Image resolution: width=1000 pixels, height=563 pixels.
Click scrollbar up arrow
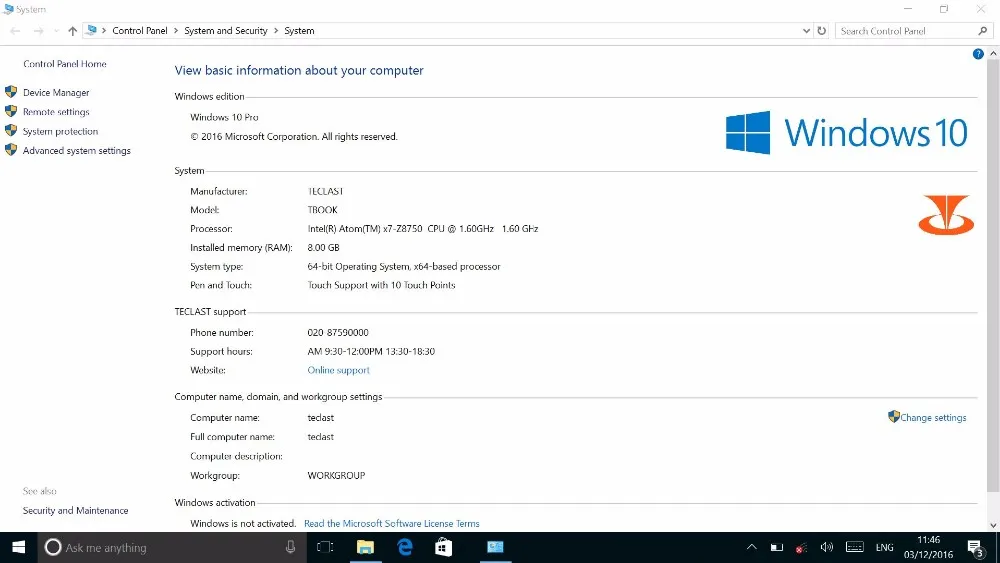[993, 54]
